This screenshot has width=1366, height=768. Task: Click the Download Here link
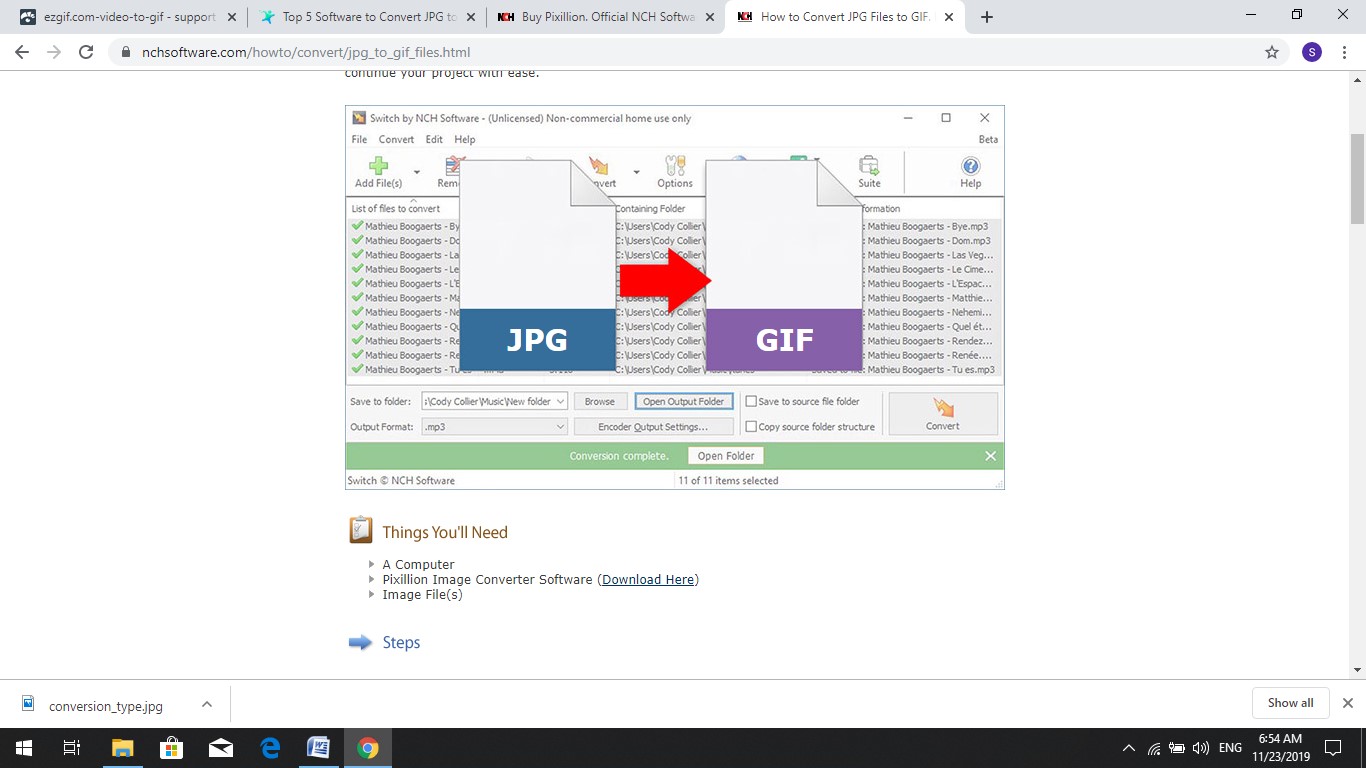coord(648,580)
